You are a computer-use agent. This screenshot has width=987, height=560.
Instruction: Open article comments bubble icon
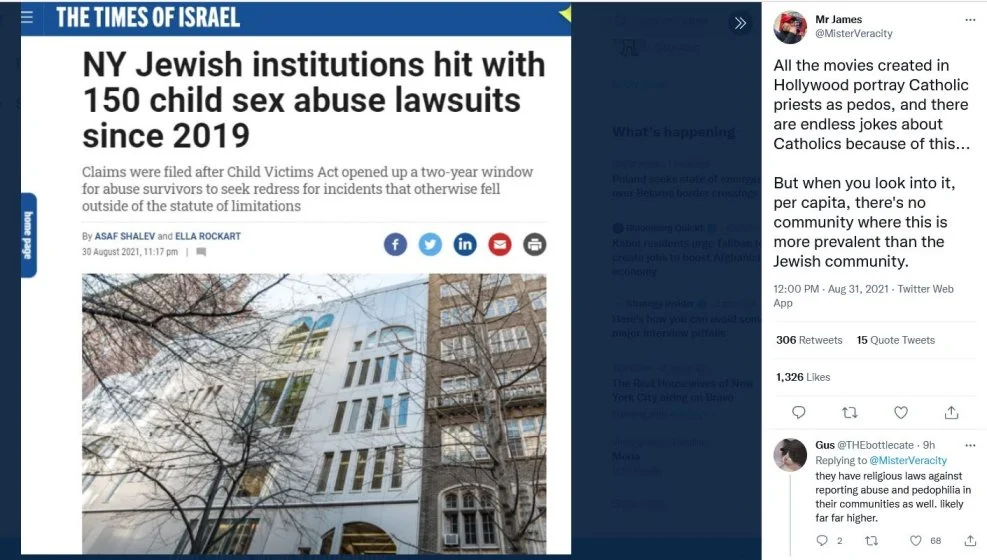tap(201, 252)
